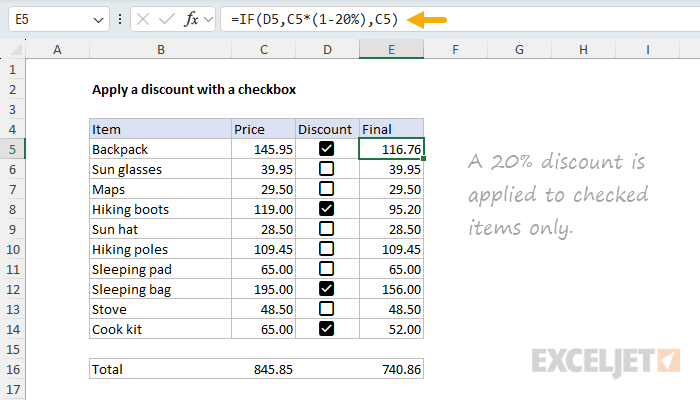Click the formula bar text =IF(D5,C5*(1-20%),C5)
The image size is (700, 400).
coord(314,19)
